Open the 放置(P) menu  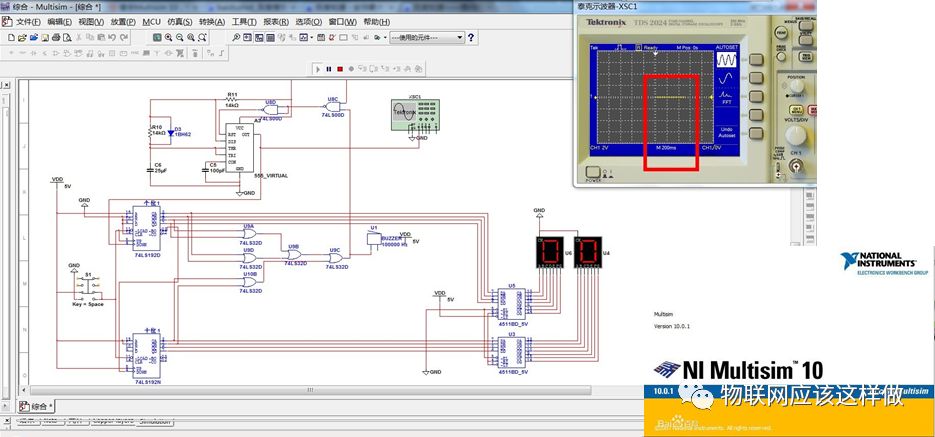(123, 22)
